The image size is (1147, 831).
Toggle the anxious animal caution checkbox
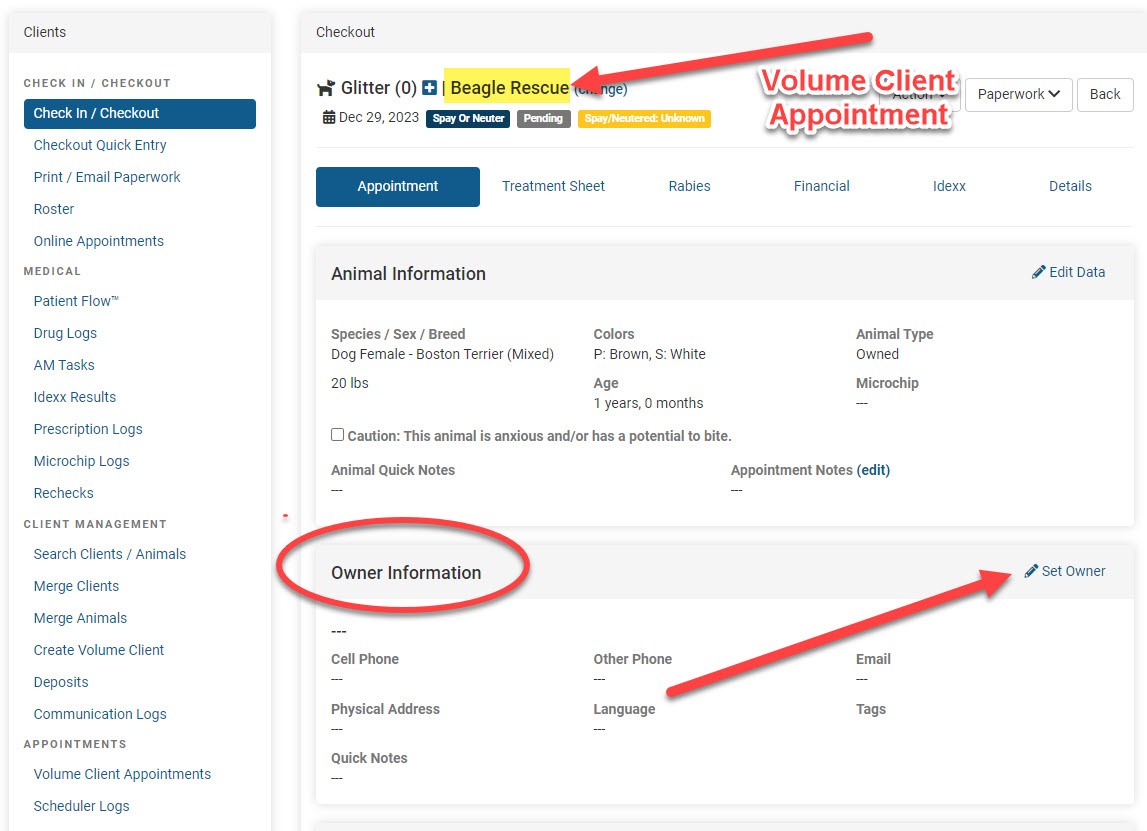(338, 435)
